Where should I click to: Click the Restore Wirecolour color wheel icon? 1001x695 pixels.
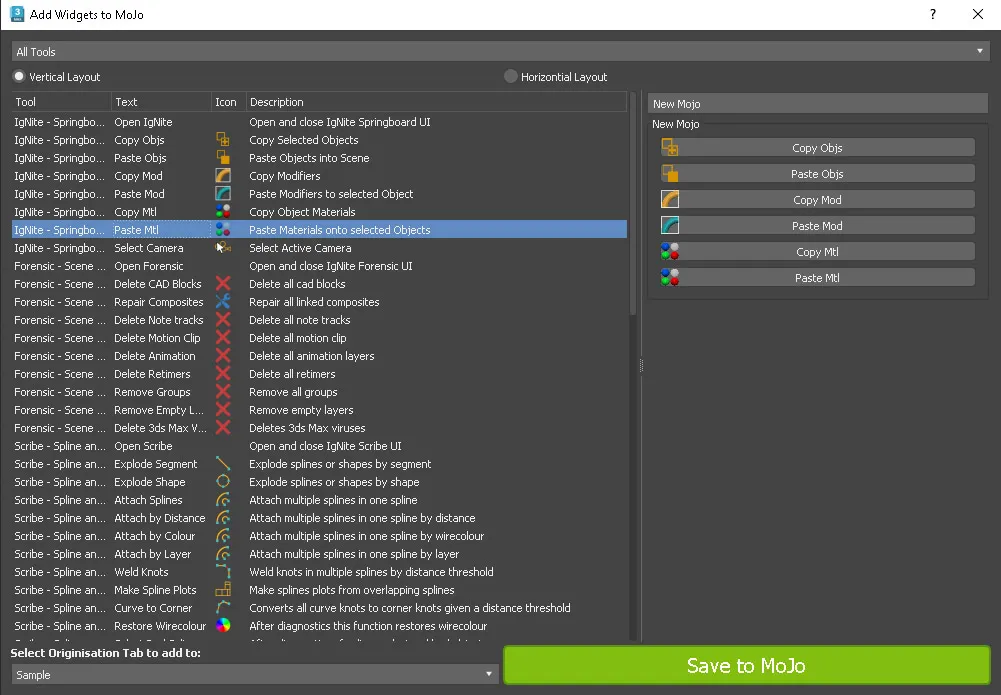(x=223, y=625)
